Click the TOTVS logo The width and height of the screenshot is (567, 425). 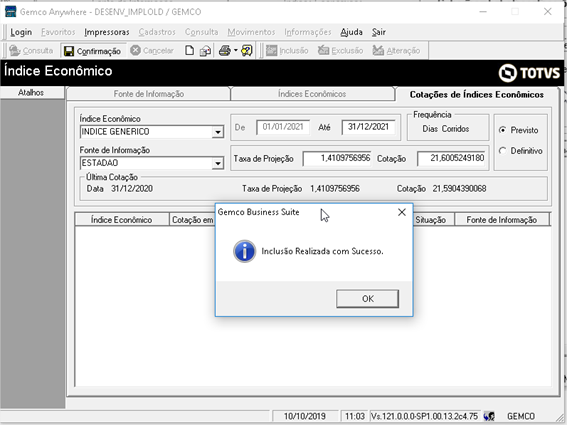click(x=529, y=73)
